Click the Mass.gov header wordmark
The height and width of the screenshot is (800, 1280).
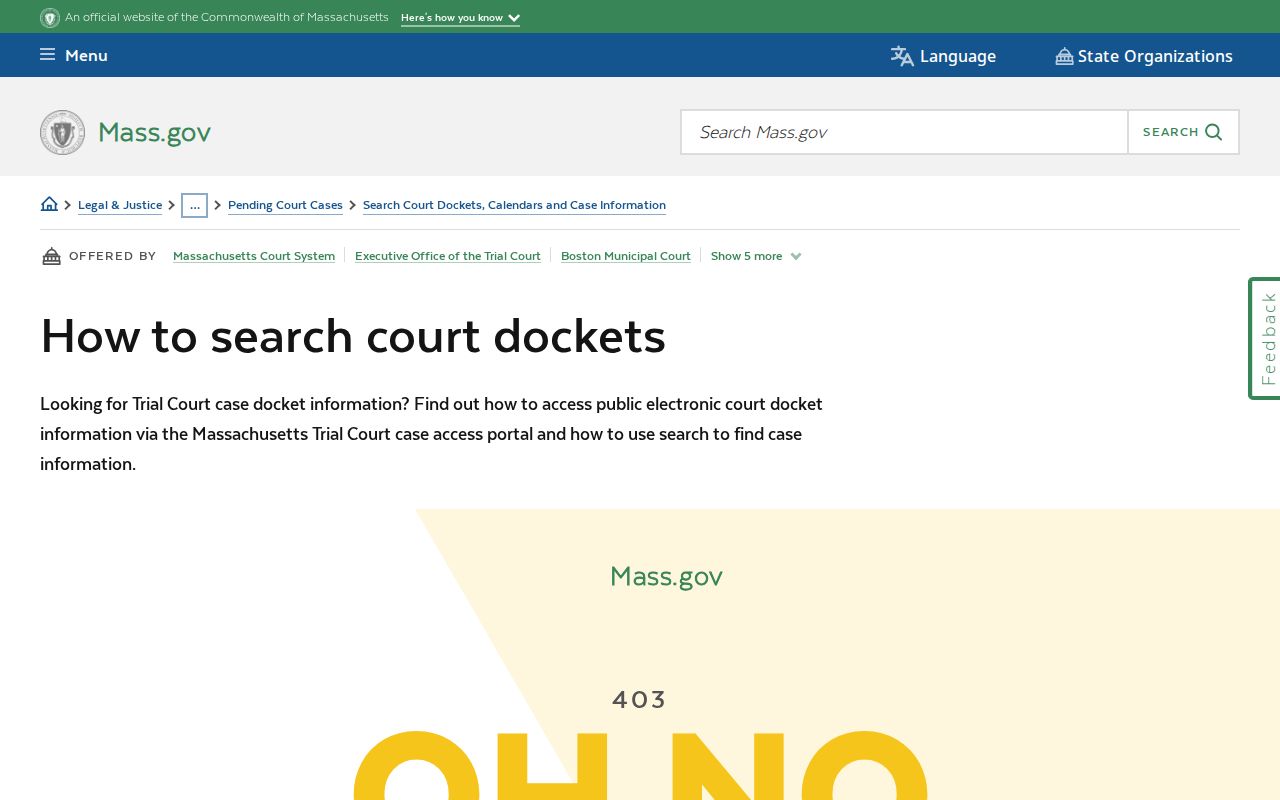[x=154, y=132]
